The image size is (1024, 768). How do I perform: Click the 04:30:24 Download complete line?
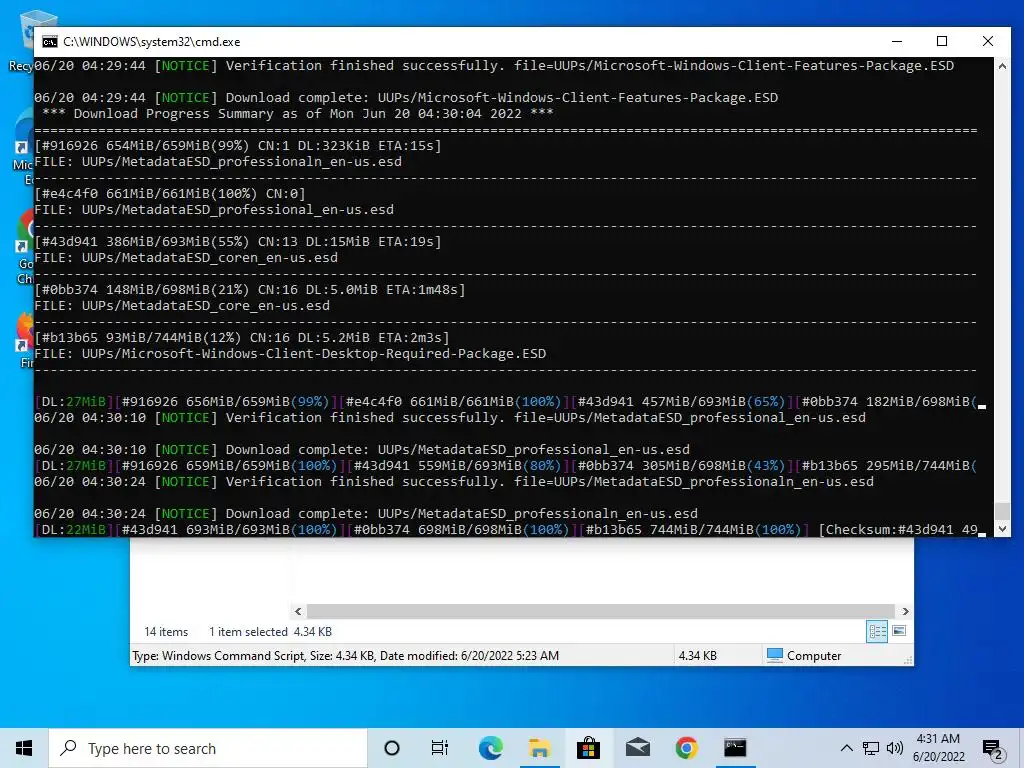click(366, 513)
